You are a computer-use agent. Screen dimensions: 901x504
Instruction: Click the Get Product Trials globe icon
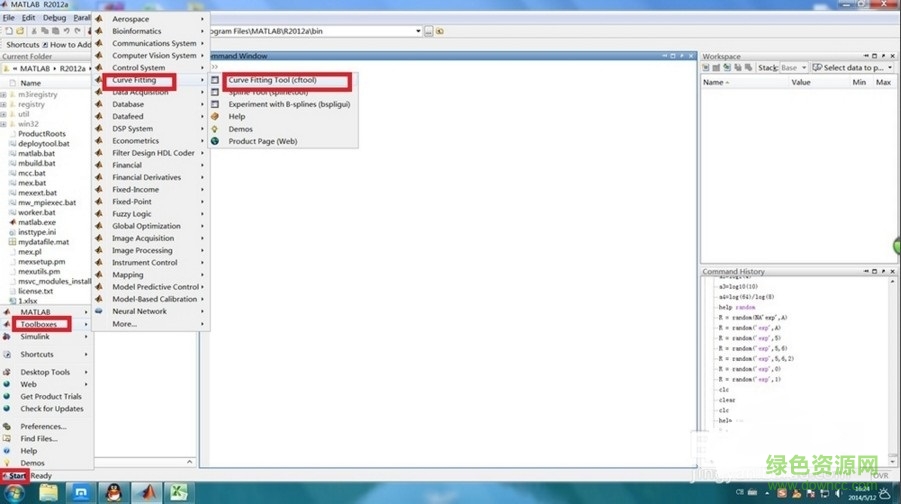tap(7, 397)
